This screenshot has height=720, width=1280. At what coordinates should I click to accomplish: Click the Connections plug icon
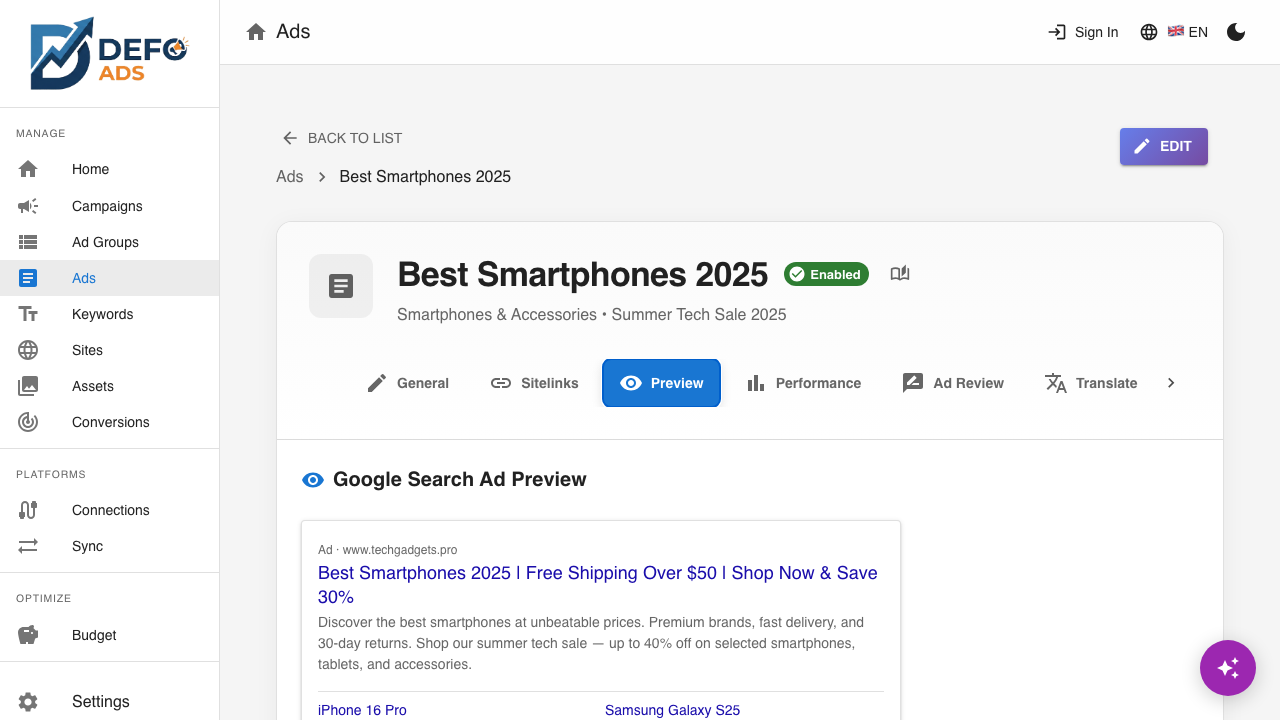click(28, 510)
